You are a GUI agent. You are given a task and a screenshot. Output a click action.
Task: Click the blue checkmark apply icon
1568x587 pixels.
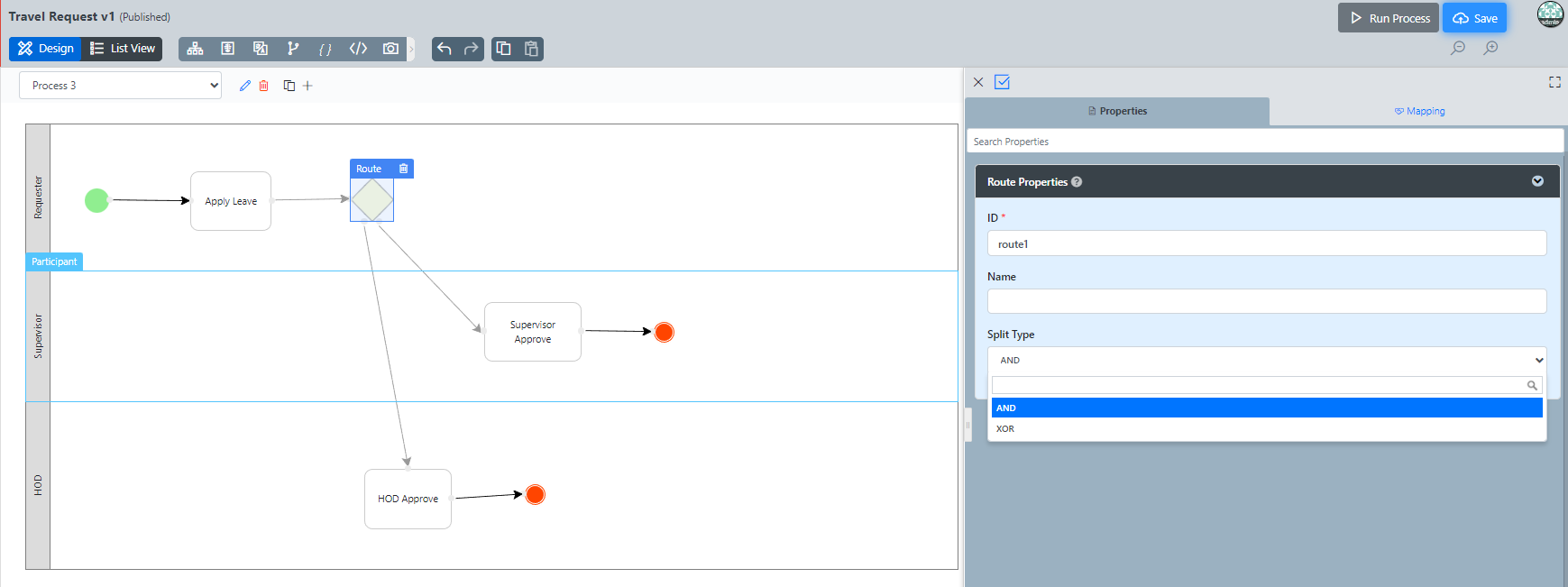pos(1002,82)
